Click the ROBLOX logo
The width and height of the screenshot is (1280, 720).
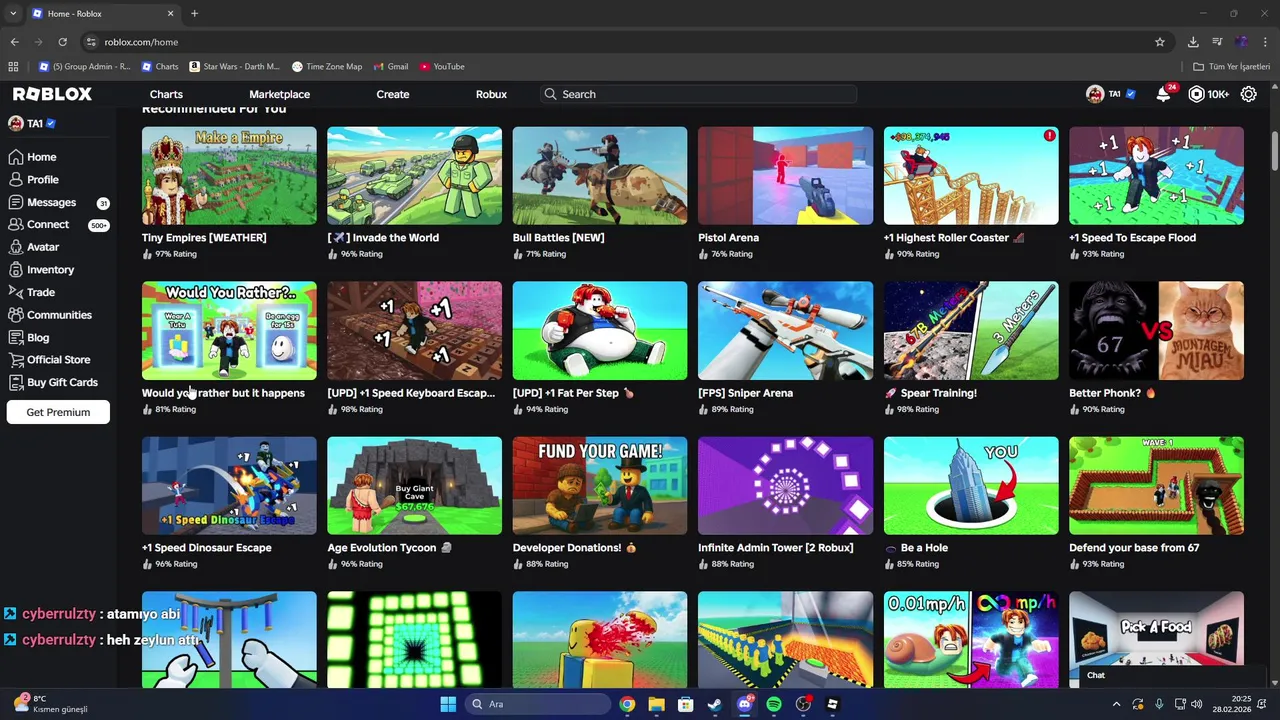point(52,94)
